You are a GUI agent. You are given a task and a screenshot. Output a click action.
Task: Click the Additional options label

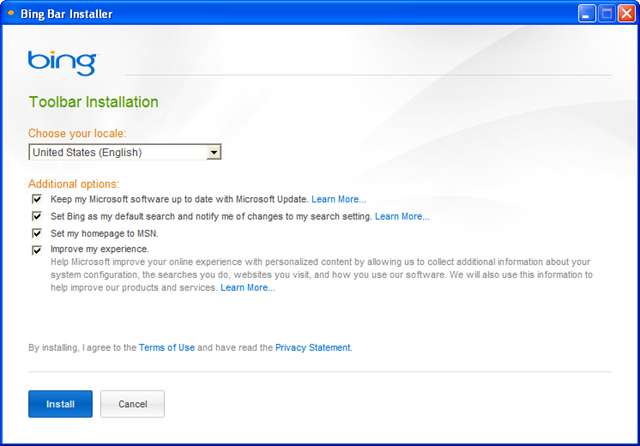[74, 184]
